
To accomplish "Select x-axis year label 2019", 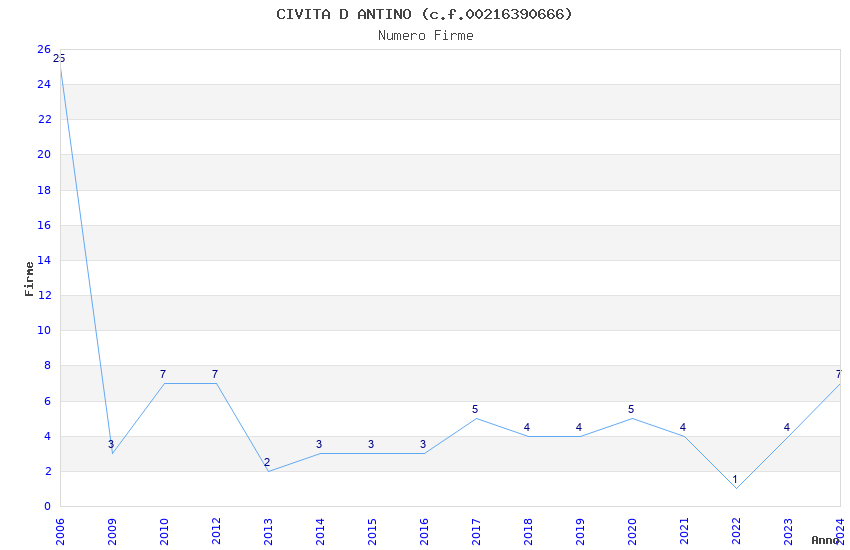I will coord(580,531).
